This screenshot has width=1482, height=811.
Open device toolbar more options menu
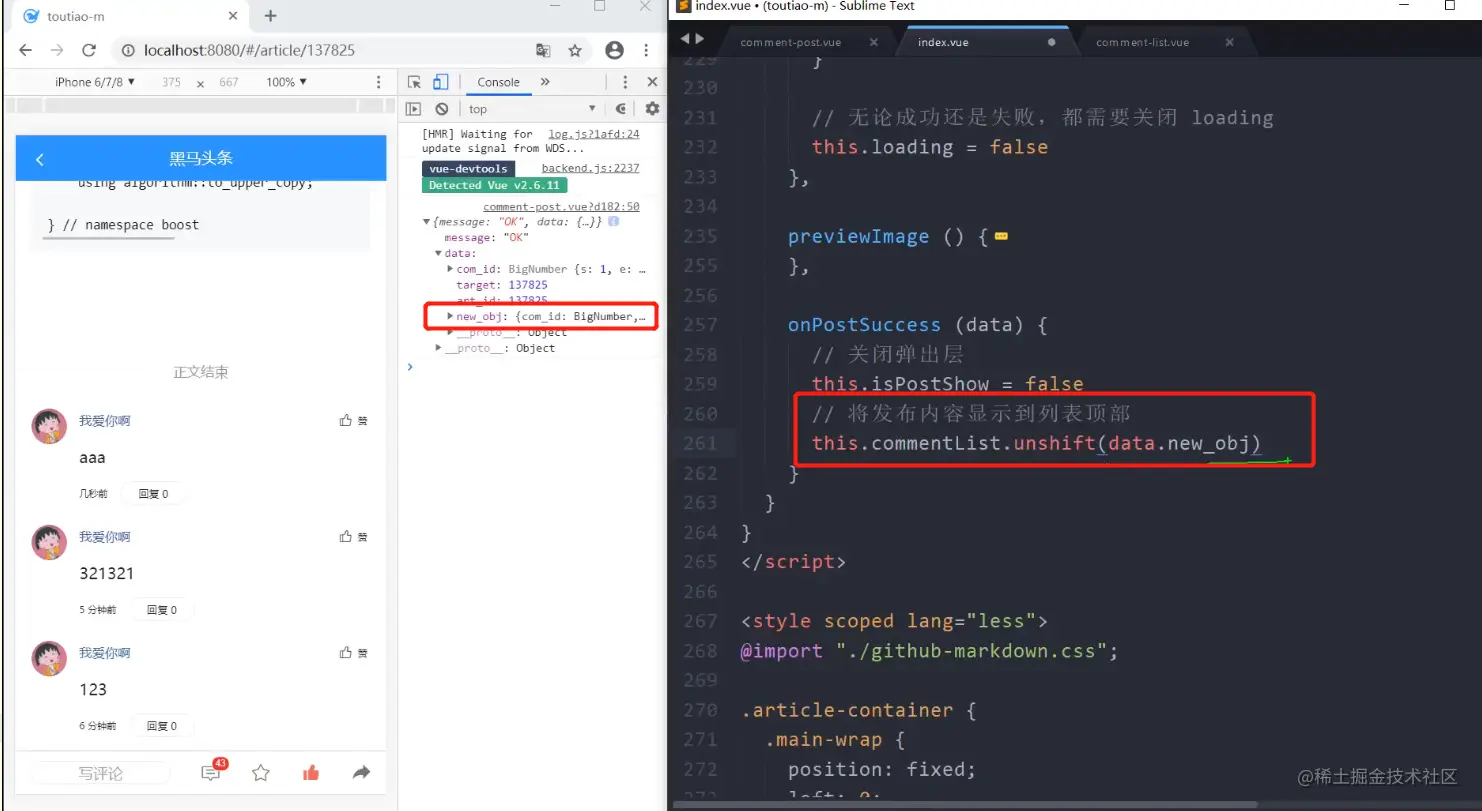[378, 82]
